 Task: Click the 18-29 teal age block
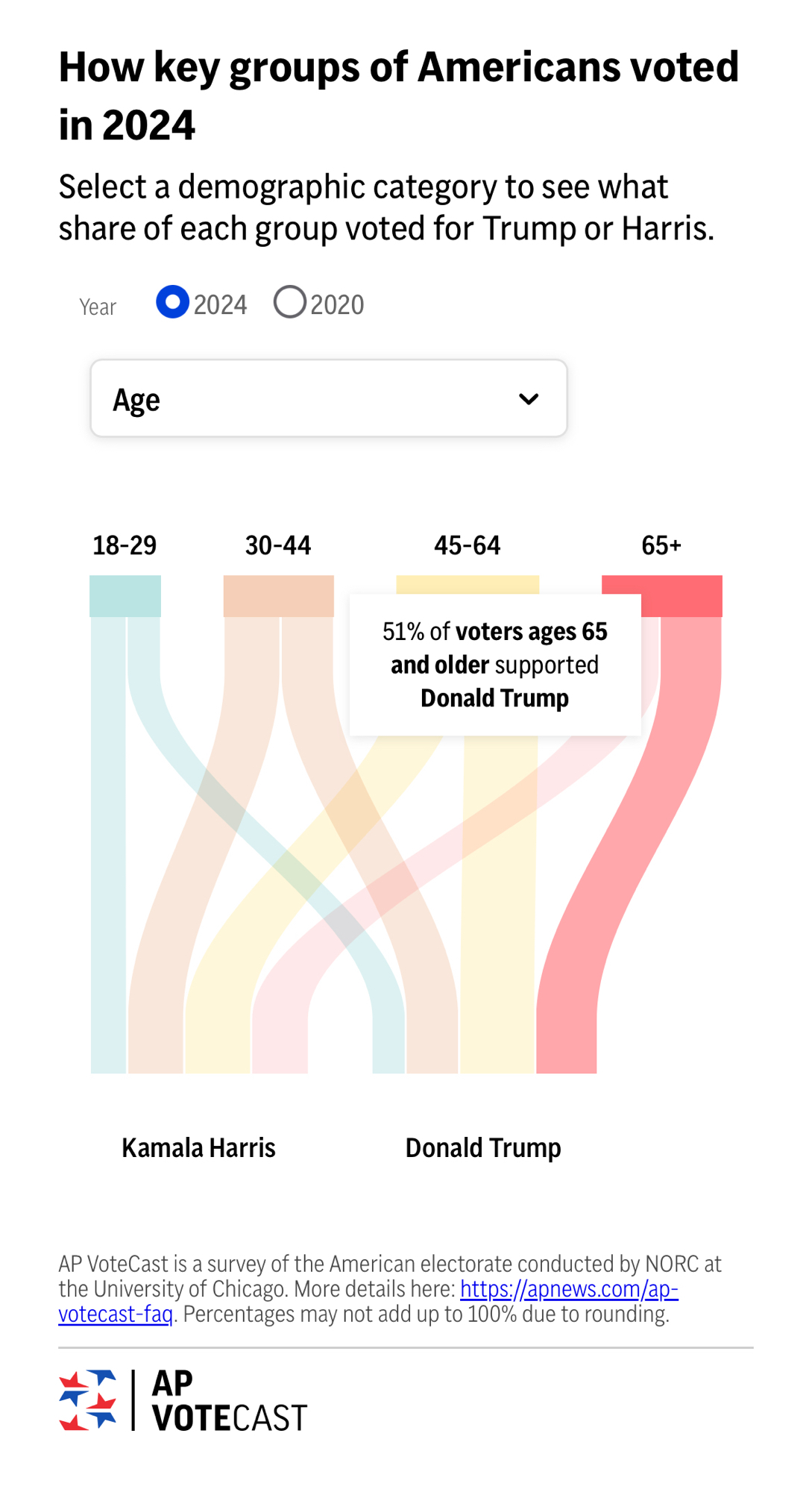tap(125, 596)
